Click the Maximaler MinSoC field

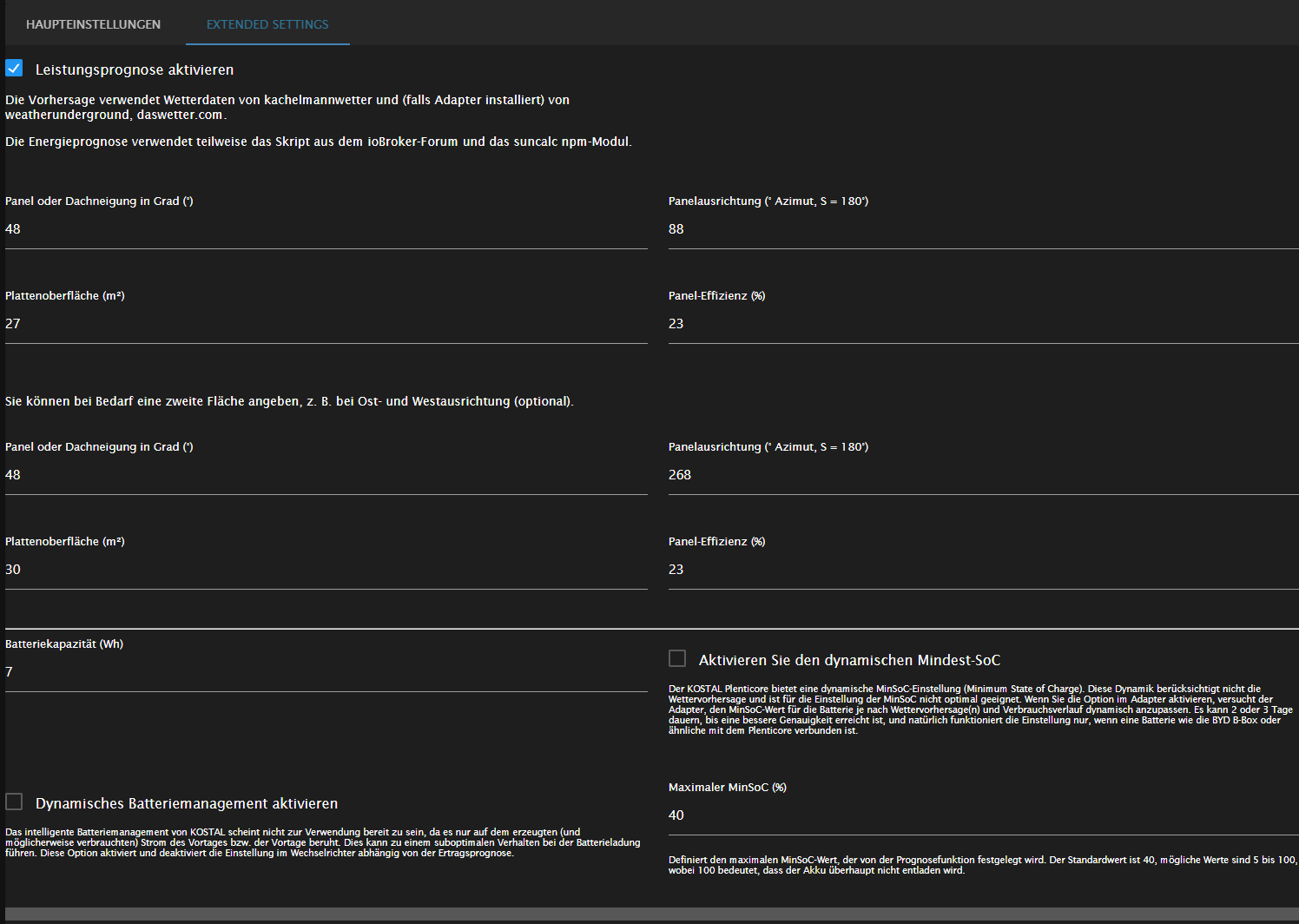[981, 815]
